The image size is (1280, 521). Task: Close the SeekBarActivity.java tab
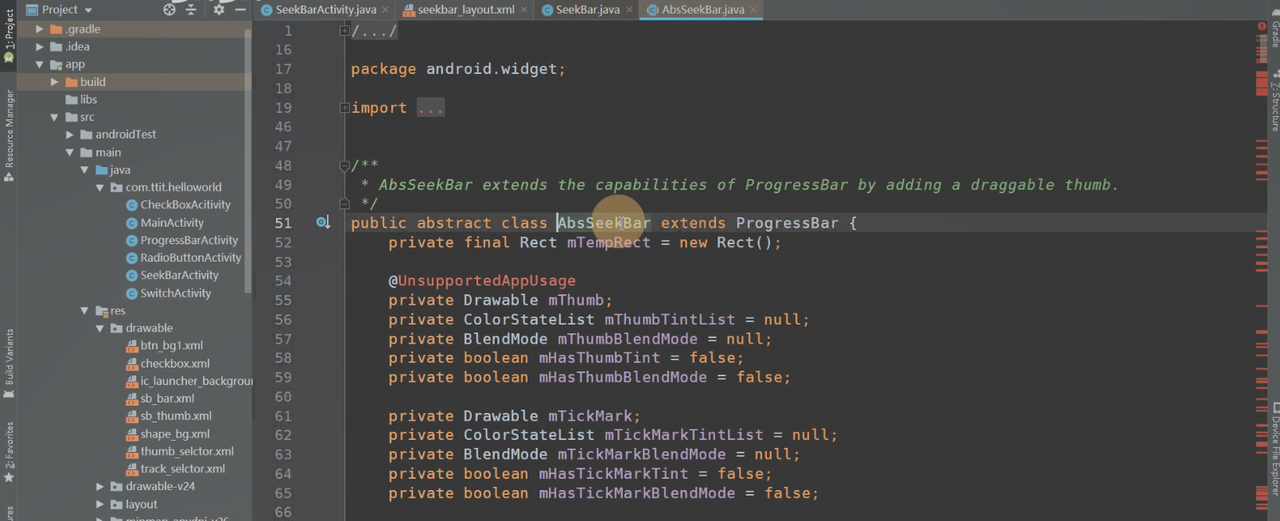(x=384, y=10)
